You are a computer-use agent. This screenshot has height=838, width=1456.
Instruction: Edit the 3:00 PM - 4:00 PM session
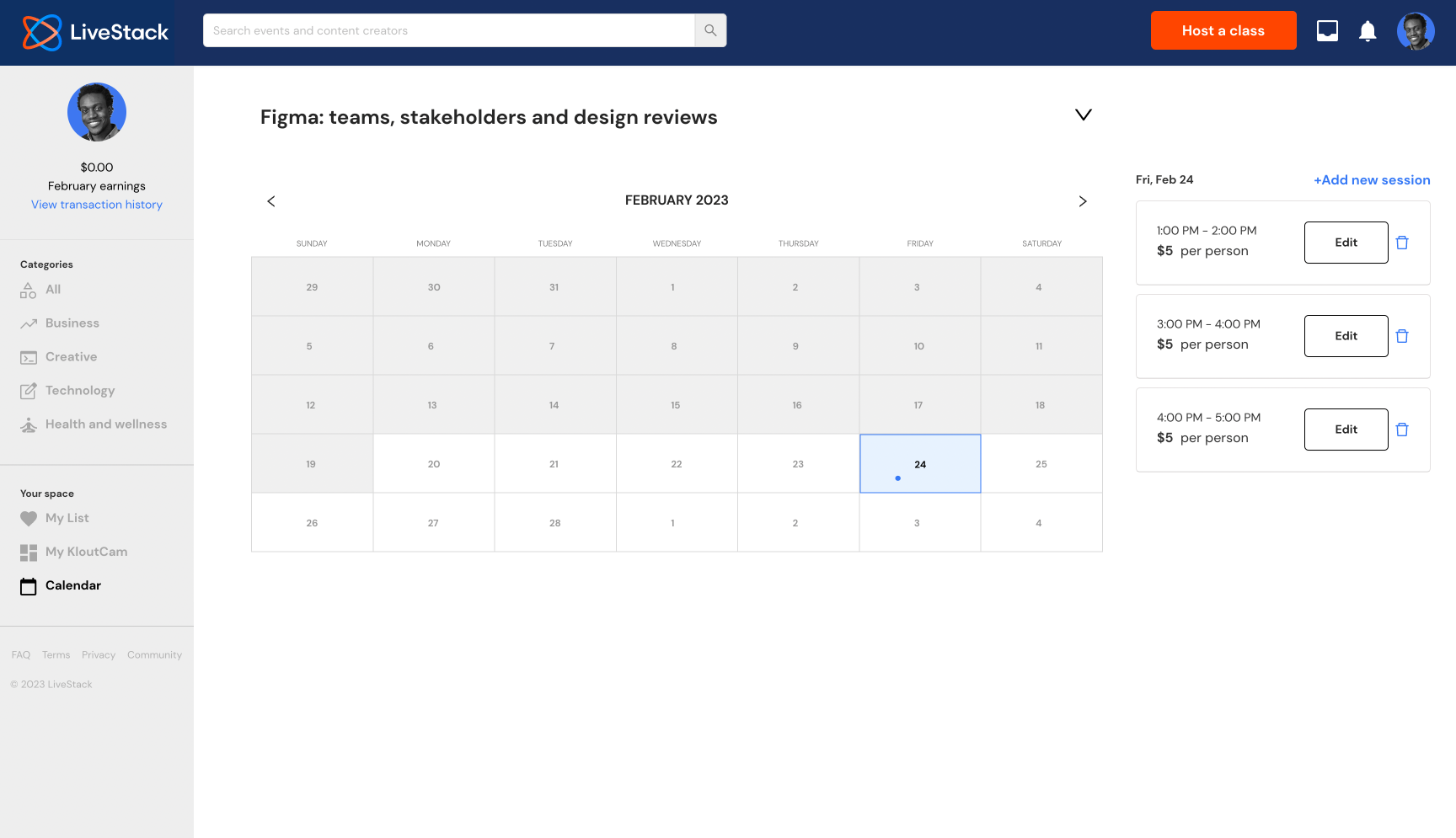(x=1346, y=336)
